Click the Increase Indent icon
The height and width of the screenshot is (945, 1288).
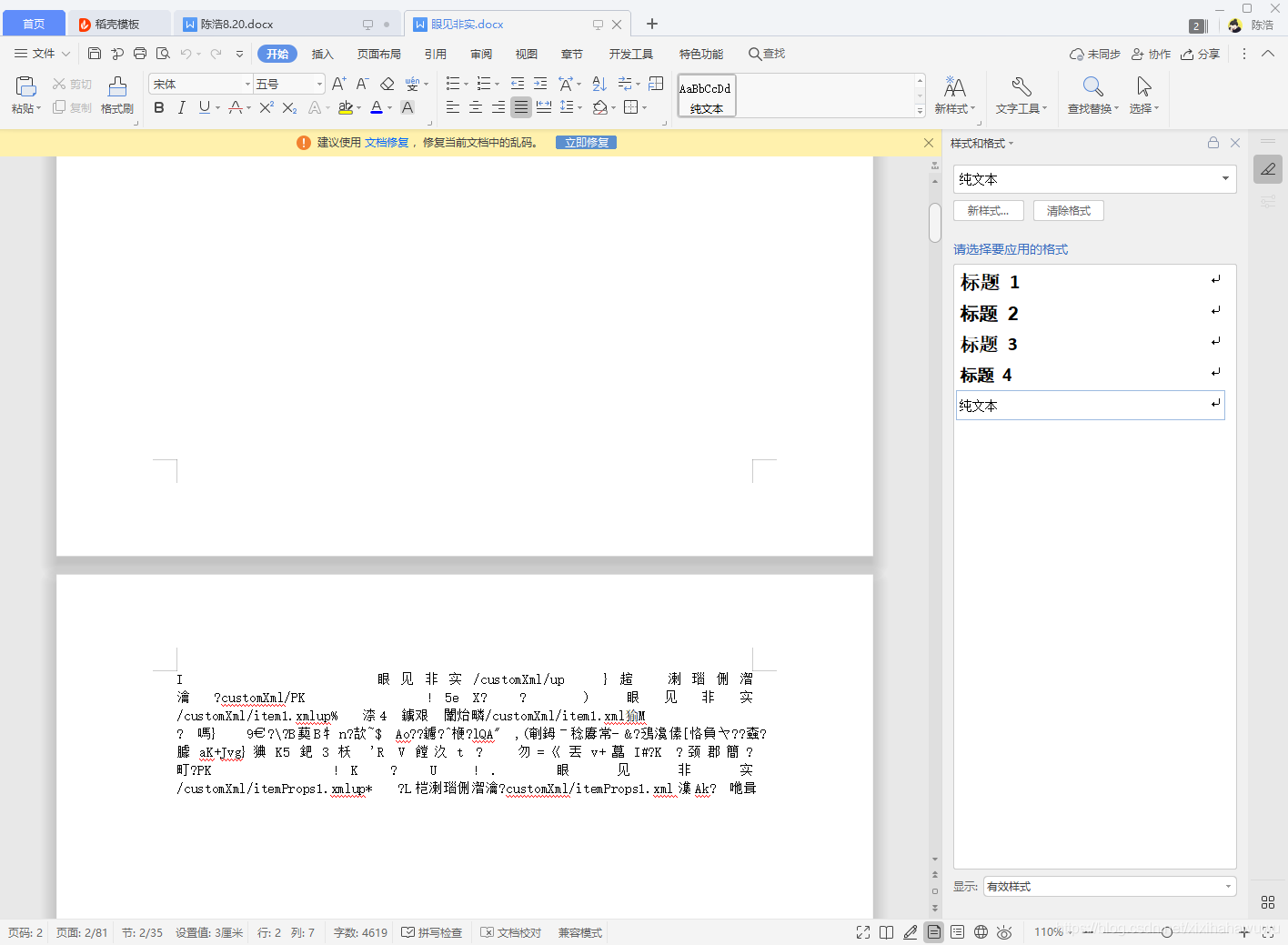point(540,84)
